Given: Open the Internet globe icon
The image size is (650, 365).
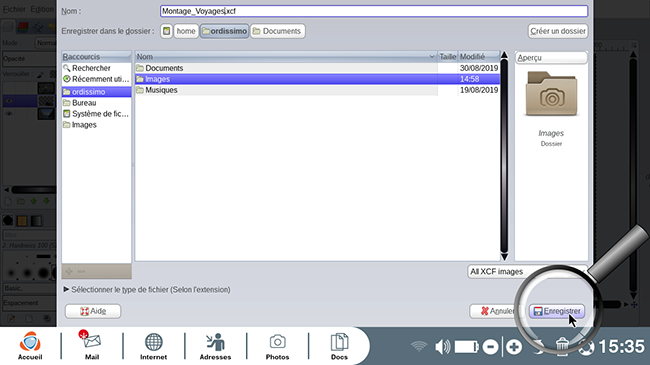Looking at the screenshot, I should pyautogui.click(x=153, y=346).
